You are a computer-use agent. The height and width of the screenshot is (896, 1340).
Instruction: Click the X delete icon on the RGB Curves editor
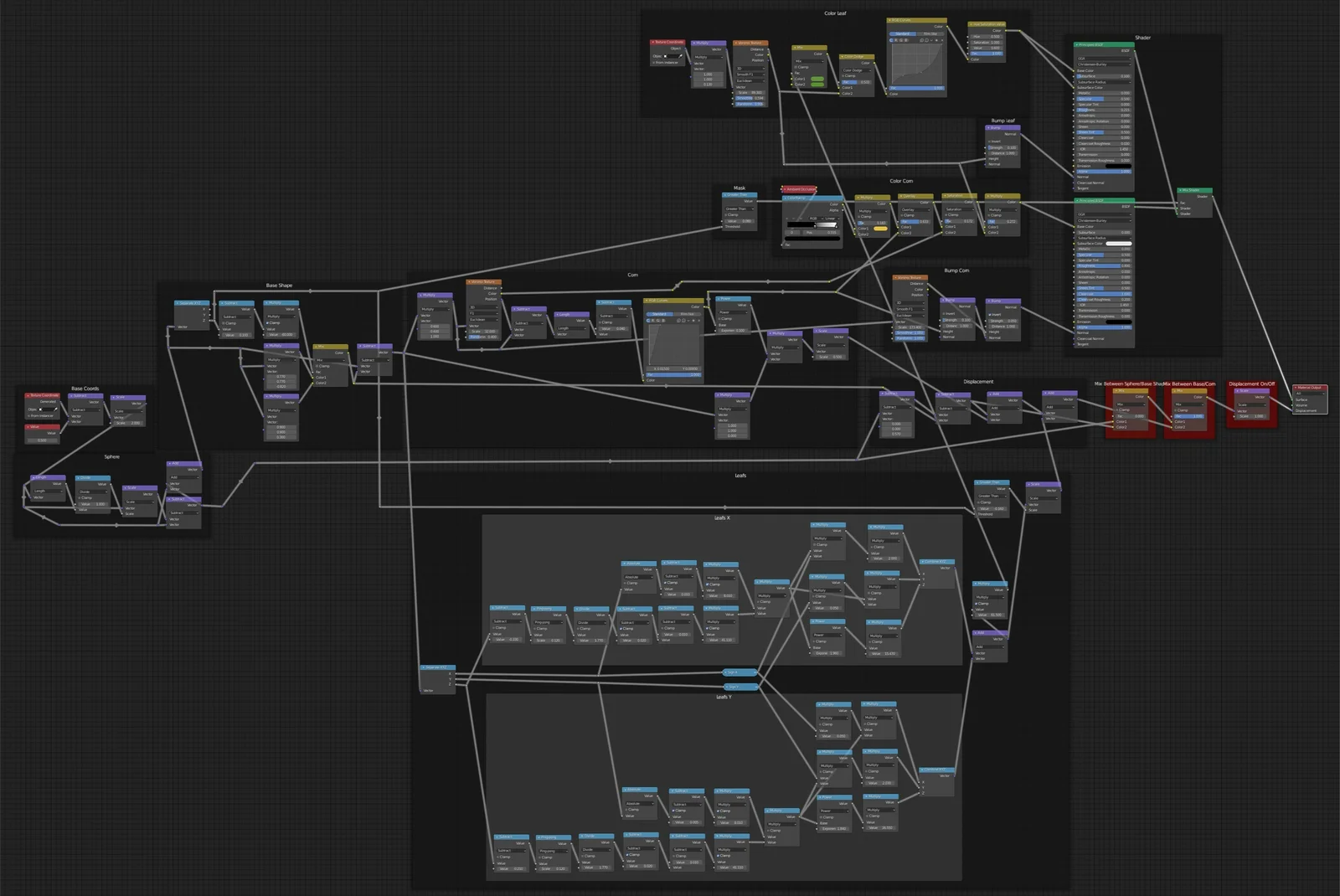942,40
